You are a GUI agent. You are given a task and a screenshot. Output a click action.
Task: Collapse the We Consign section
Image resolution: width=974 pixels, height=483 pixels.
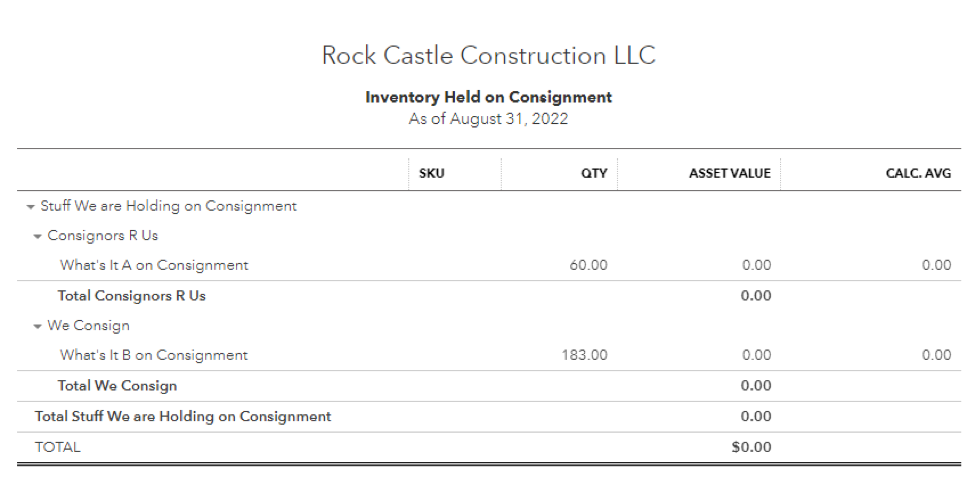coord(38,327)
